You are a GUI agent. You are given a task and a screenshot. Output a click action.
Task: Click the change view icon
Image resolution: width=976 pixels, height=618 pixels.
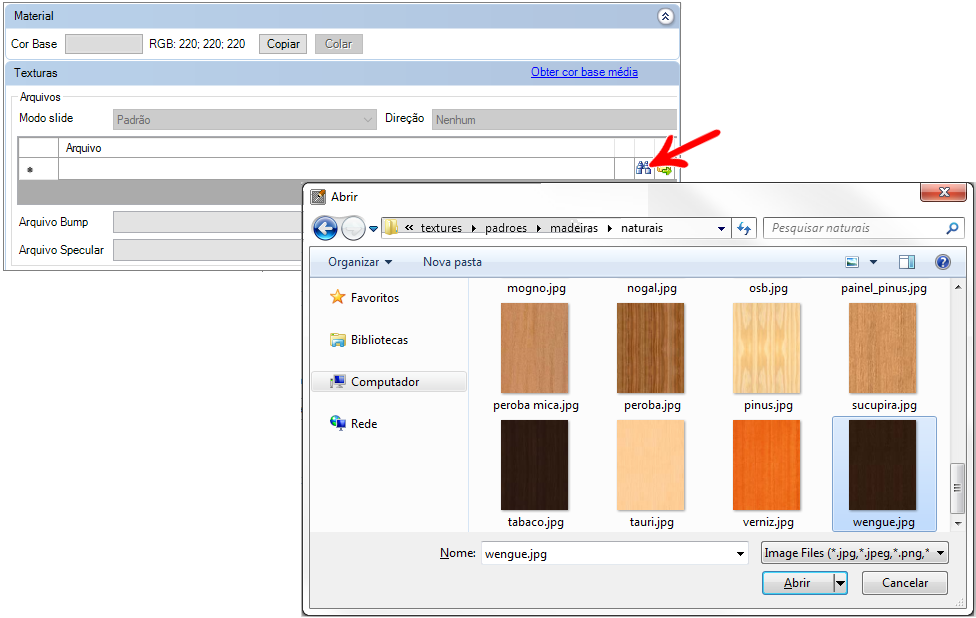(x=853, y=262)
